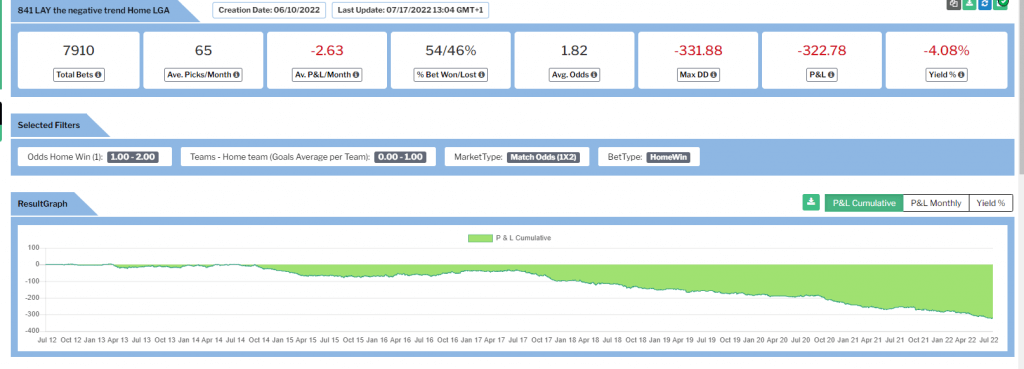Viewport: 1024px width, 369px height.
Task: Click the Goals Average per Team filter
Action: click(x=308, y=157)
